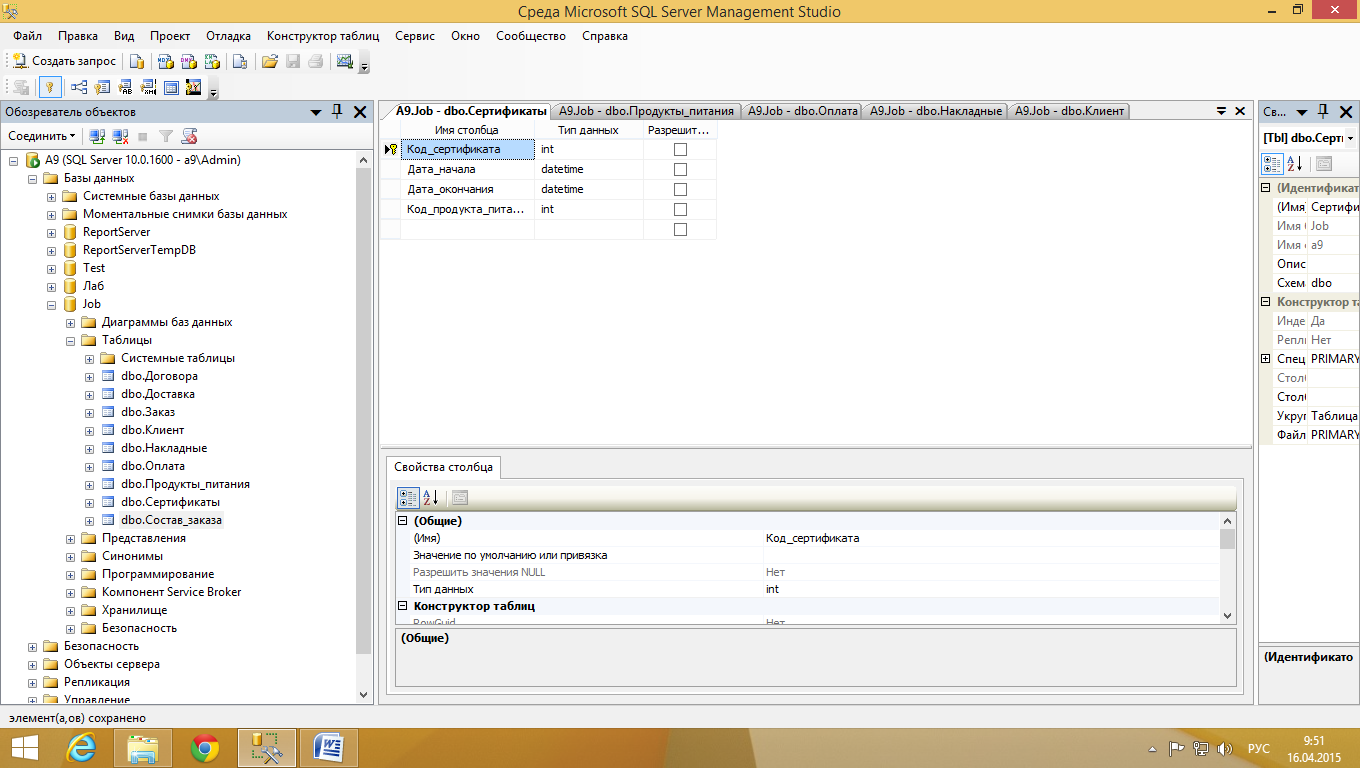This screenshot has width=1360, height=768.
Task: Switch to the dbo.Продукты_питания tab
Action: pyautogui.click(x=647, y=111)
